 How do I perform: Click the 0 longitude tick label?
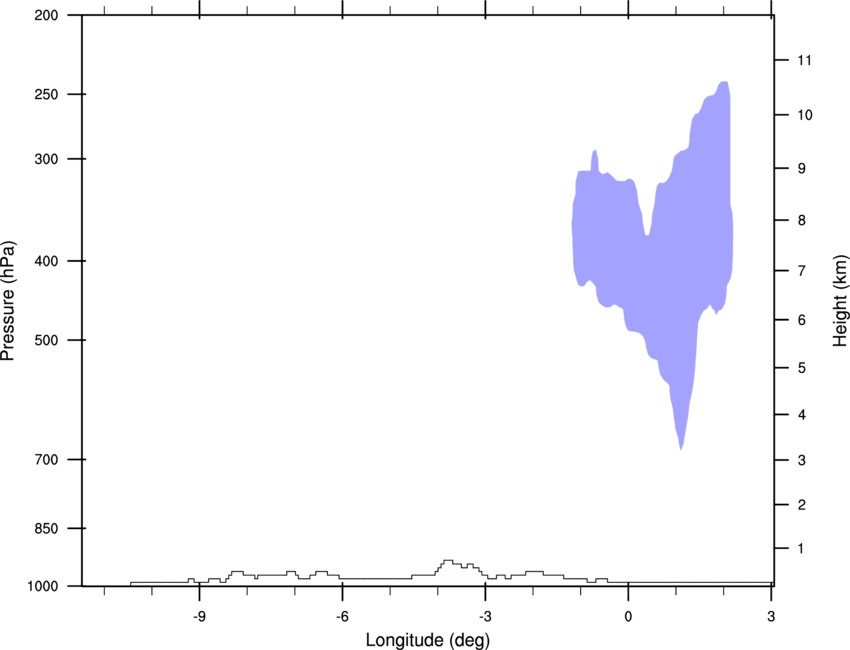tap(628, 617)
